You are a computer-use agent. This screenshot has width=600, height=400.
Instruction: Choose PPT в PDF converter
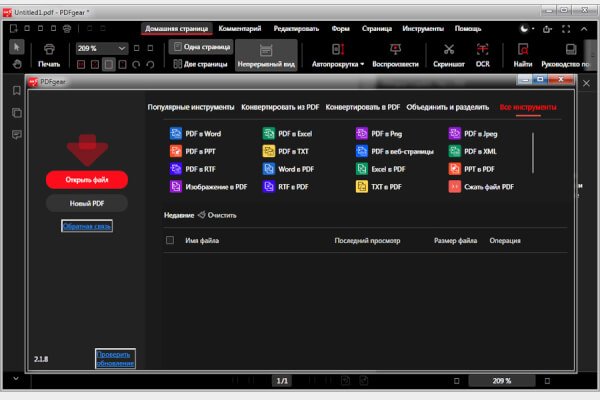(x=471, y=169)
